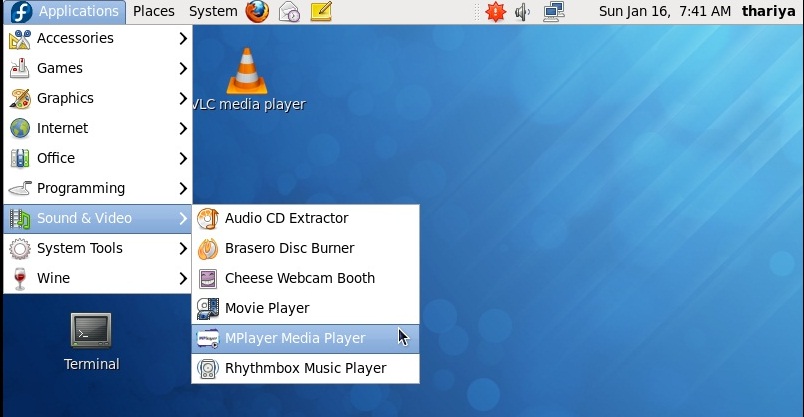Open the sticky notes panel icon
Screen dimensions: 804x417
point(321,11)
